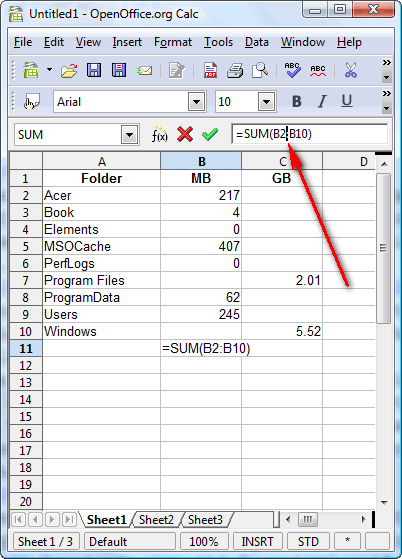Open the Edit menu
Image resolution: width=402 pixels, height=559 pixels.
pos(54,42)
